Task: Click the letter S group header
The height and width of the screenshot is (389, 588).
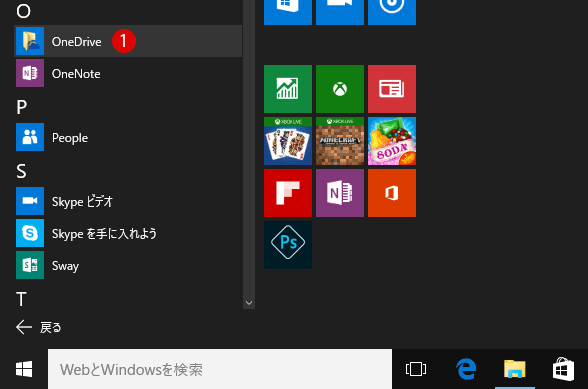Action: tap(21, 171)
